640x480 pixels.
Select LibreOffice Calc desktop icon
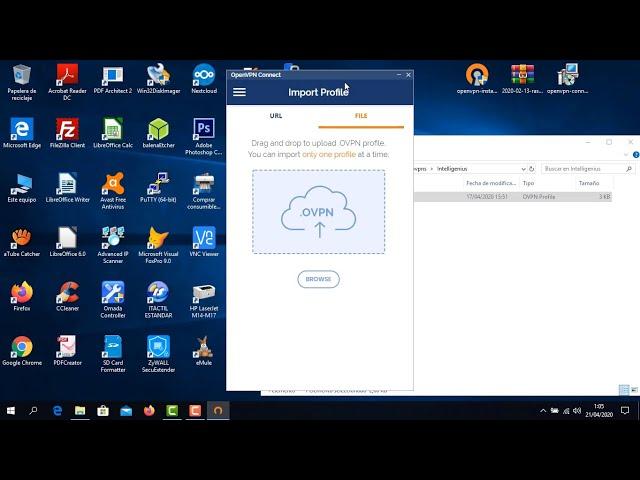113,133
